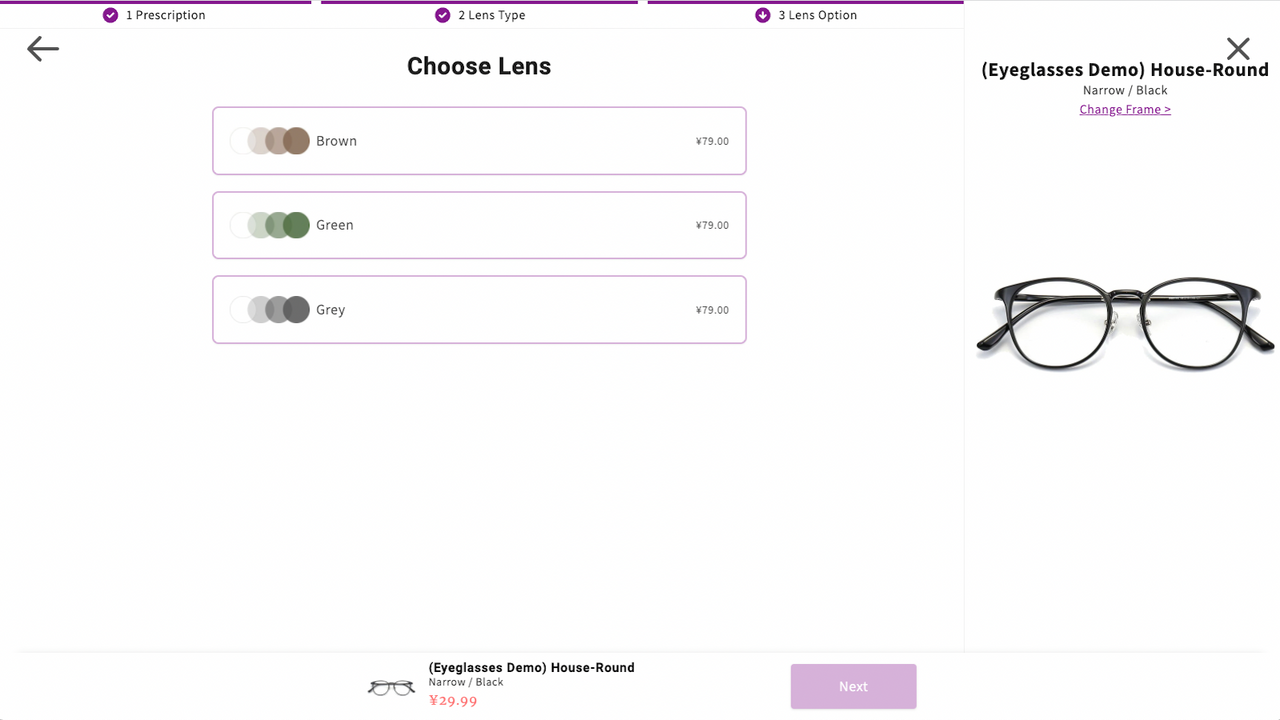
Task: Select the Brown tinted lens option
Action: click(x=479, y=140)
